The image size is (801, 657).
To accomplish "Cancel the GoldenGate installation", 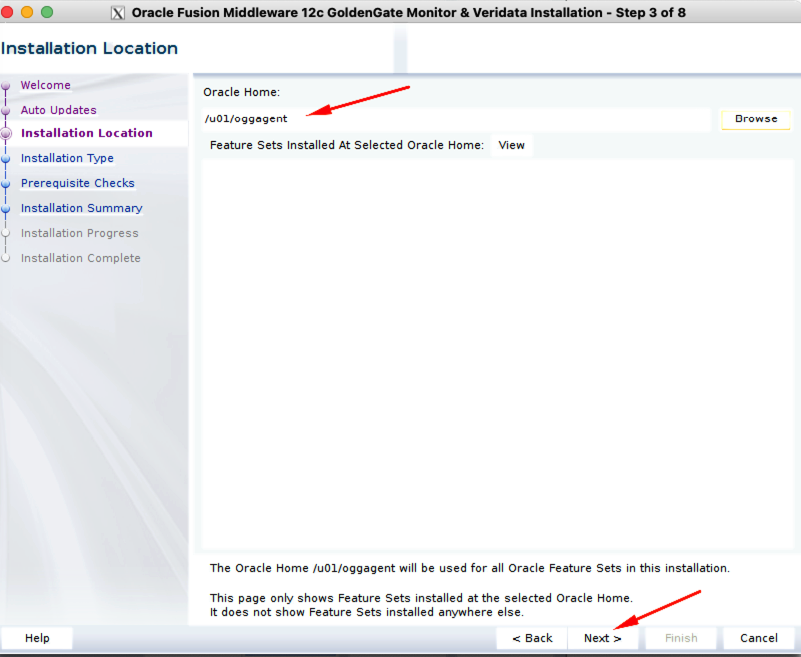I will click(759, 638).
